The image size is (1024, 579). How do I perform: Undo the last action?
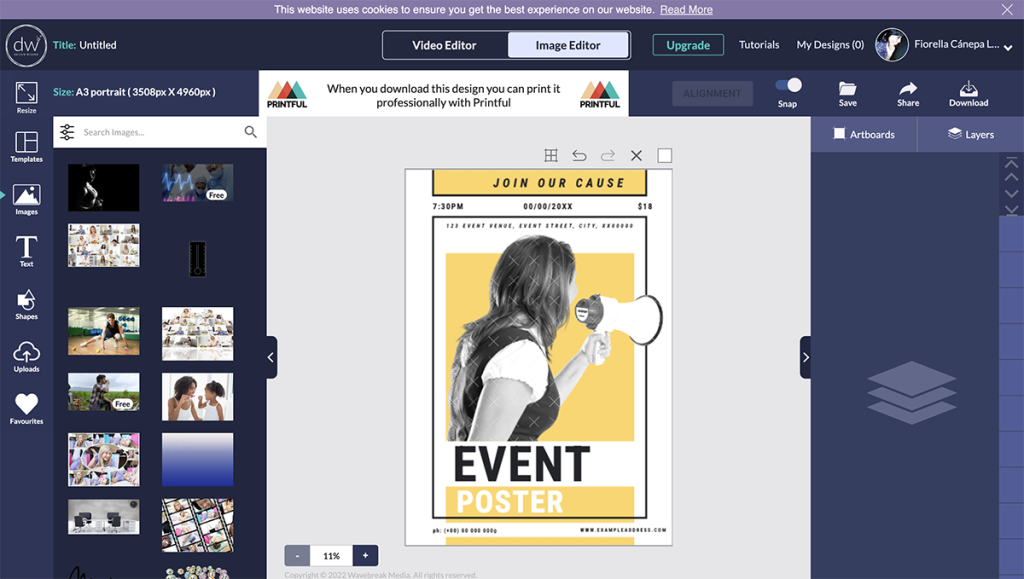pos(580,156)
